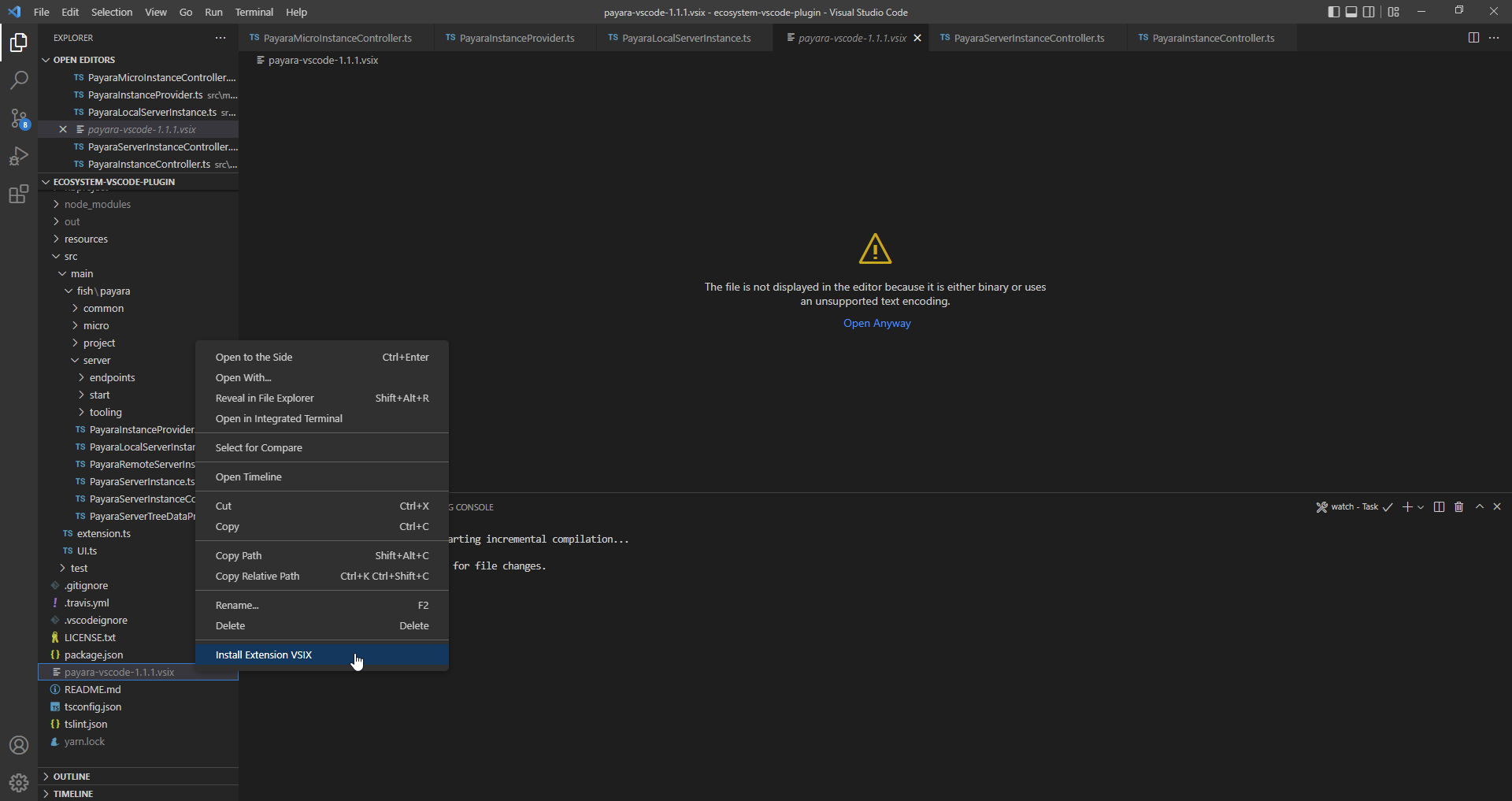Open the Explorer icon in the activity bar
Image resolution: width=1512 pixels, height=801 pixels.
[18, 43]
